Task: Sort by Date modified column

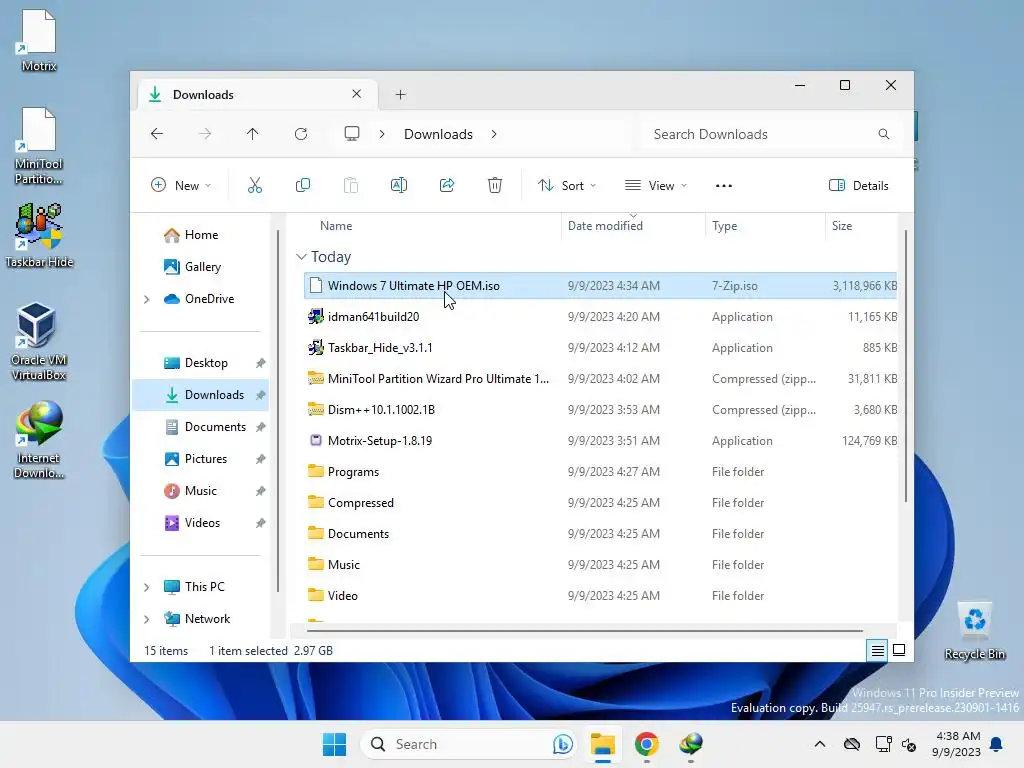Action: click(605, 226)
